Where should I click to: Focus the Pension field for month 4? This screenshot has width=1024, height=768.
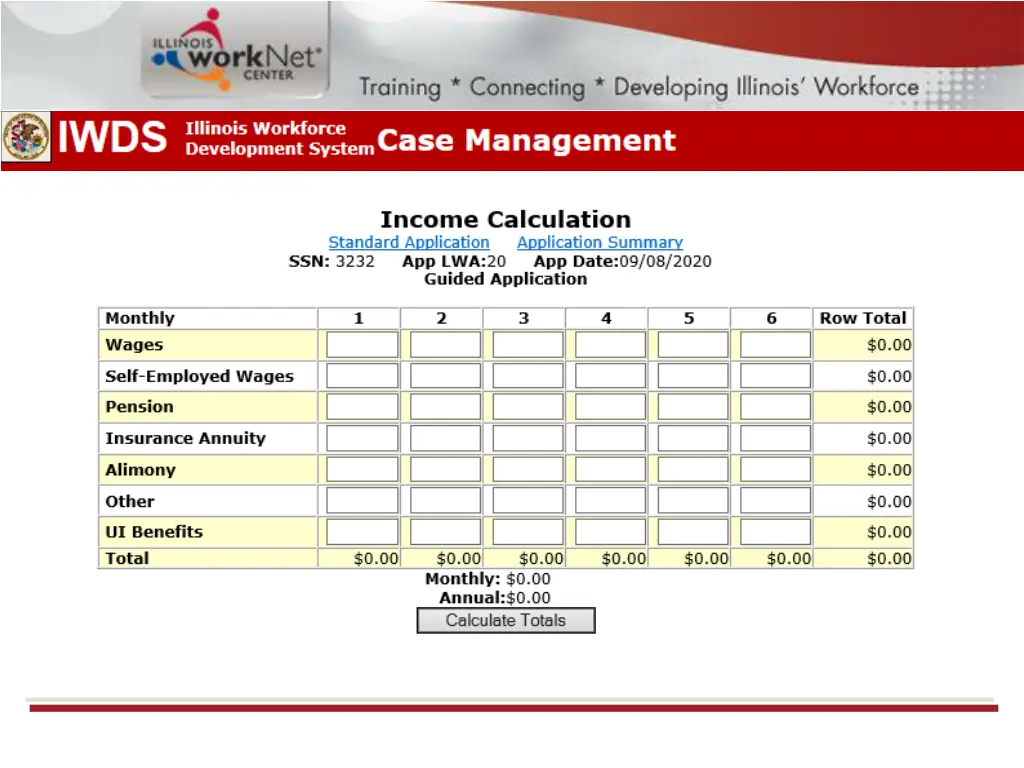[x=610, y=407]
